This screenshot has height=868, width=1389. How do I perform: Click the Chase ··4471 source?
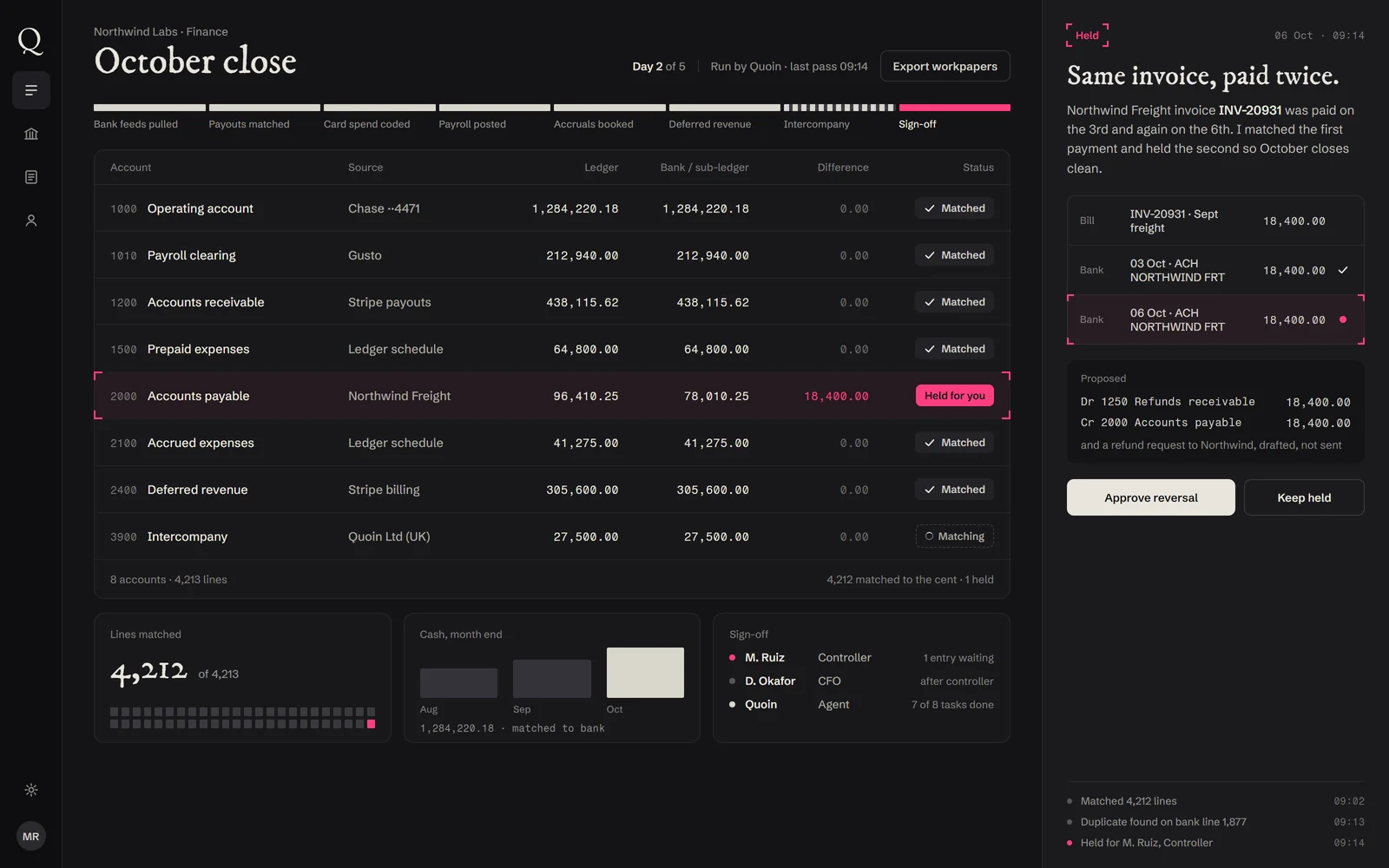pyautogui.click(x=384, y=208)
